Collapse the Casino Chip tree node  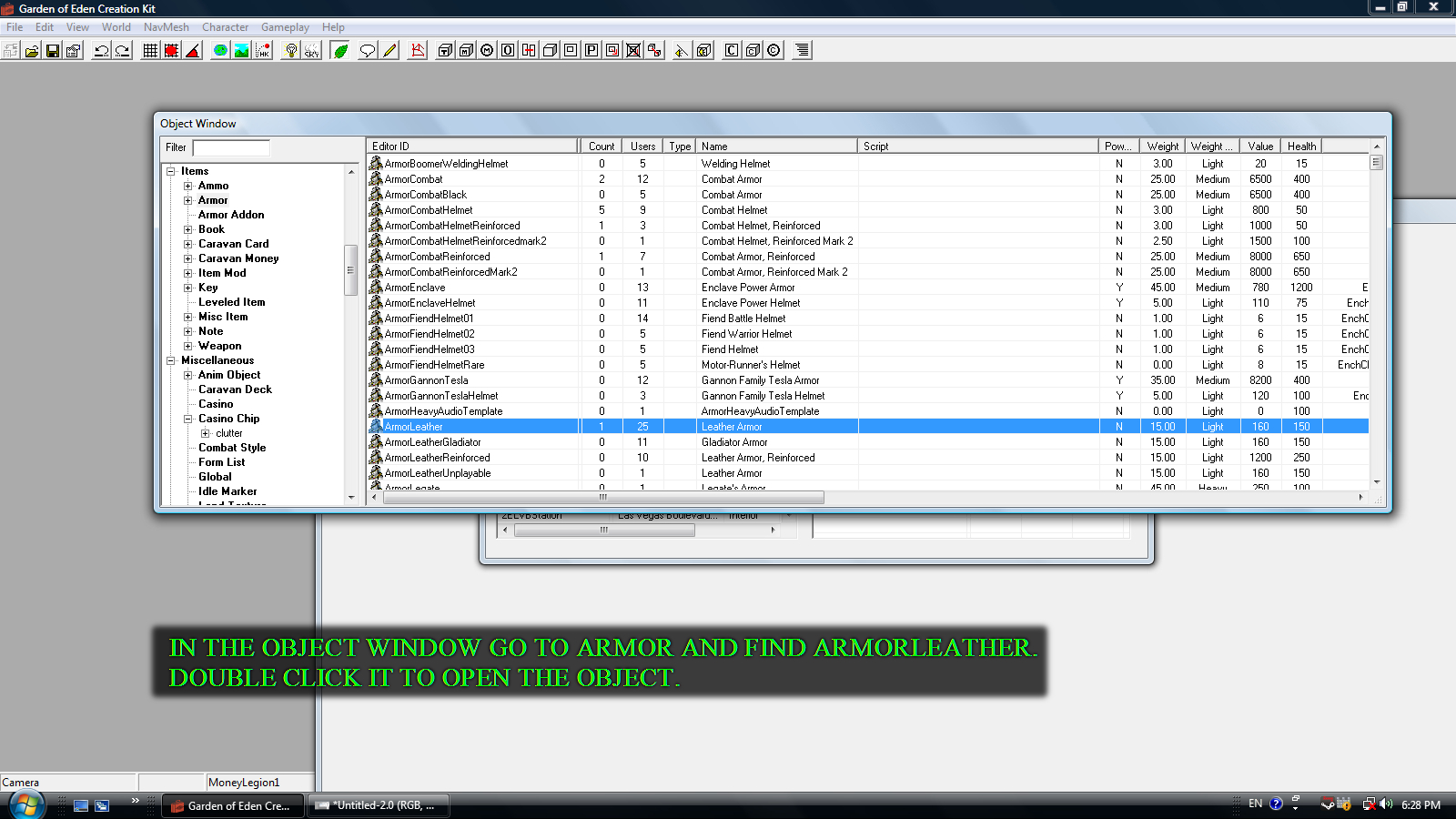click(x=188, y=419)
